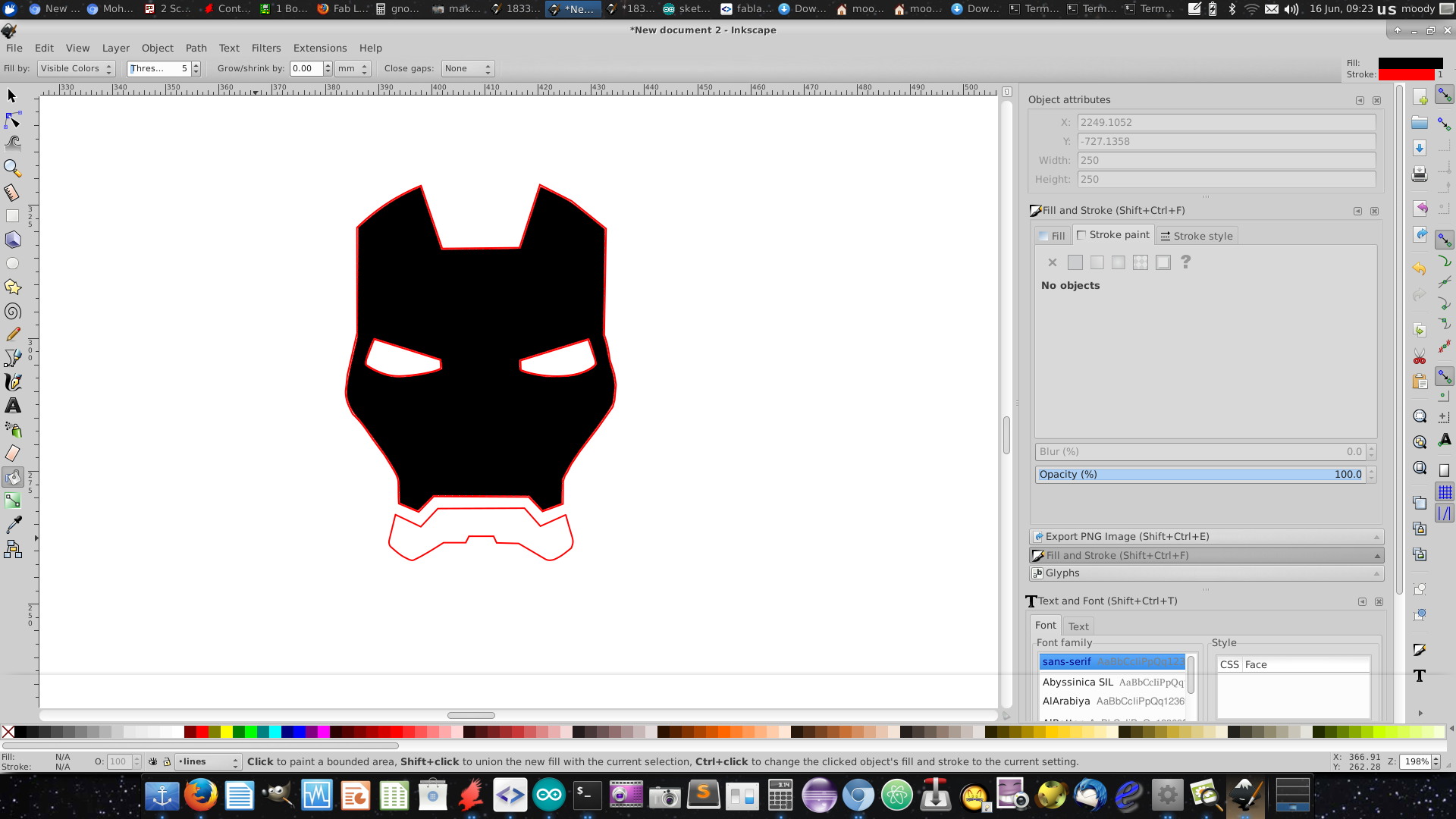
Task: Toggle snap nodes and paths button
Action: (x=1445, y=240)
